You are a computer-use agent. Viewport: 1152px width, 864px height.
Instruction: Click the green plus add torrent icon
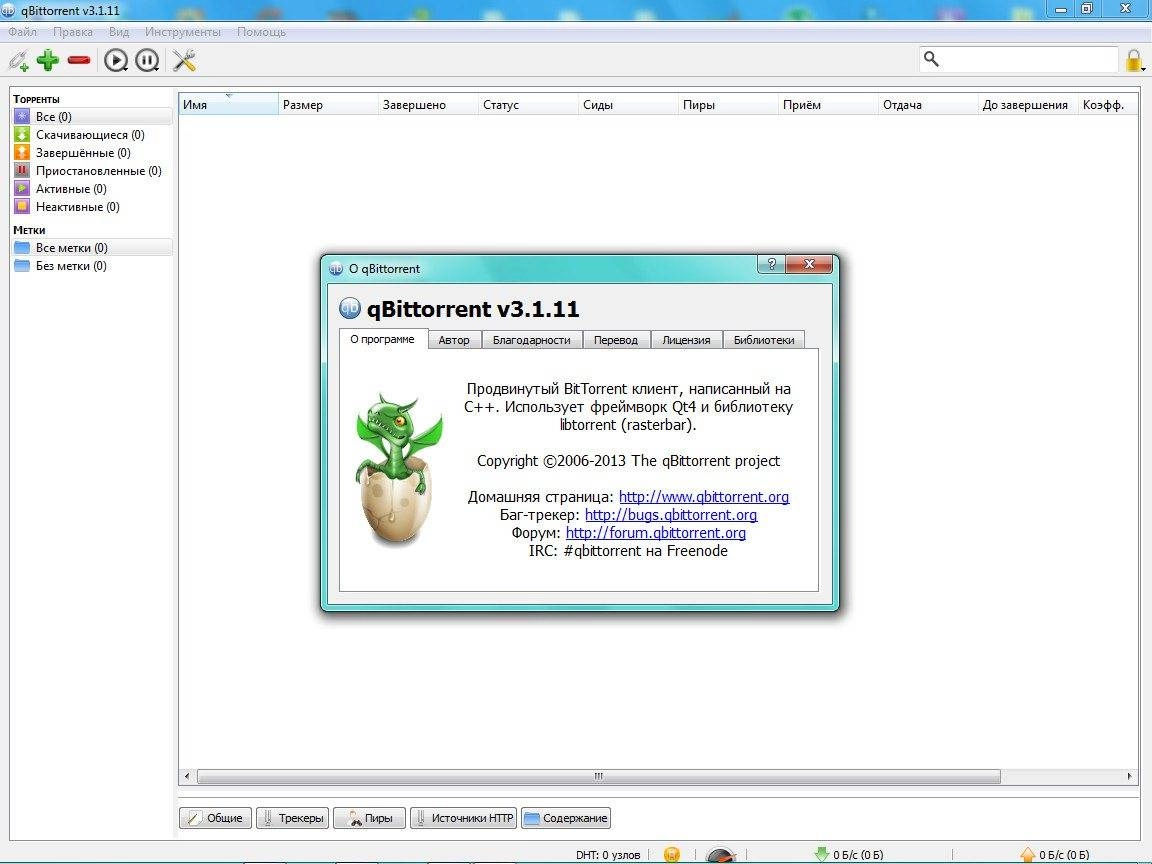pyautogui.click(x=48, y=60)
